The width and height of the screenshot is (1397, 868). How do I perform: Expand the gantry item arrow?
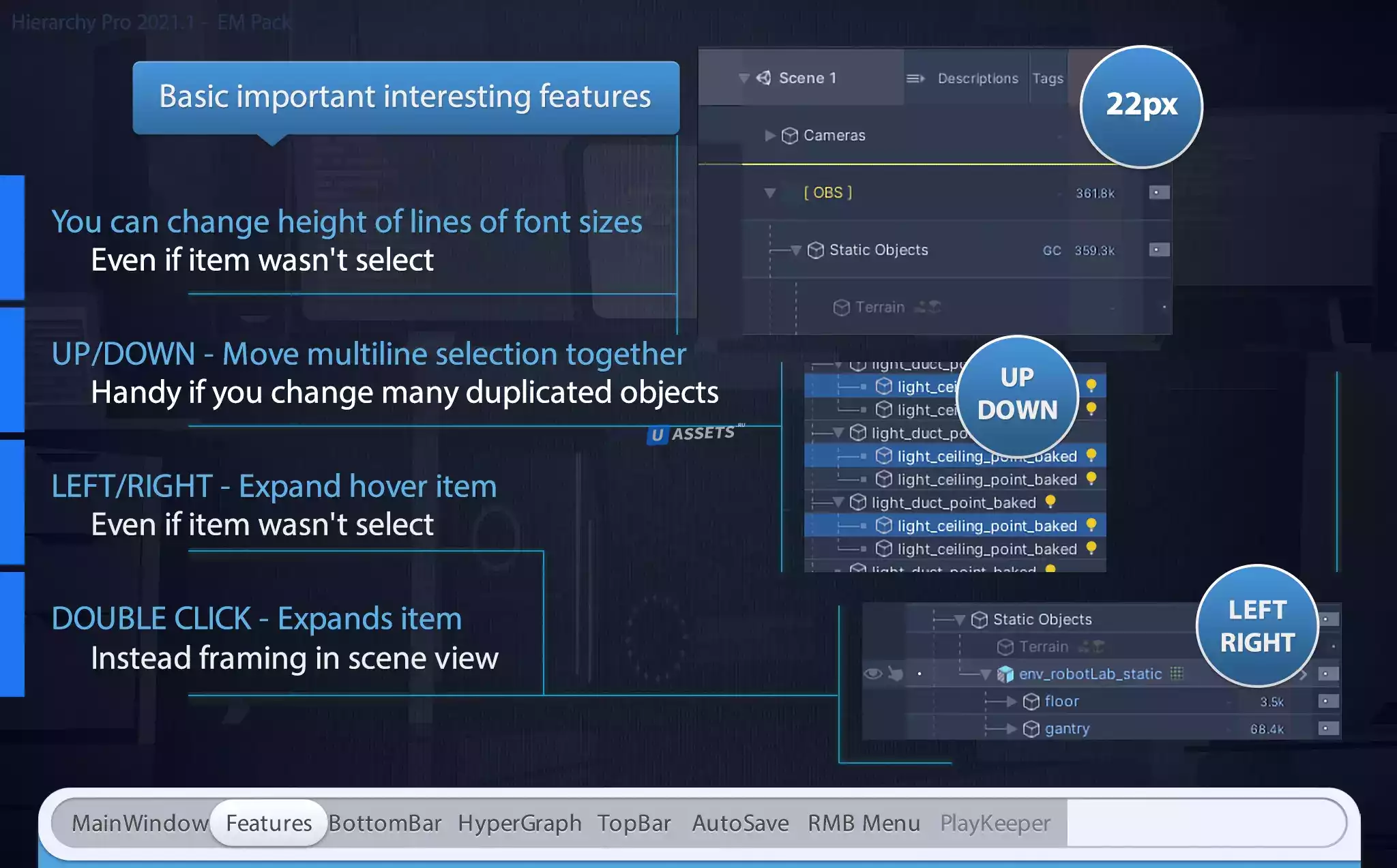pos(1011,729)
